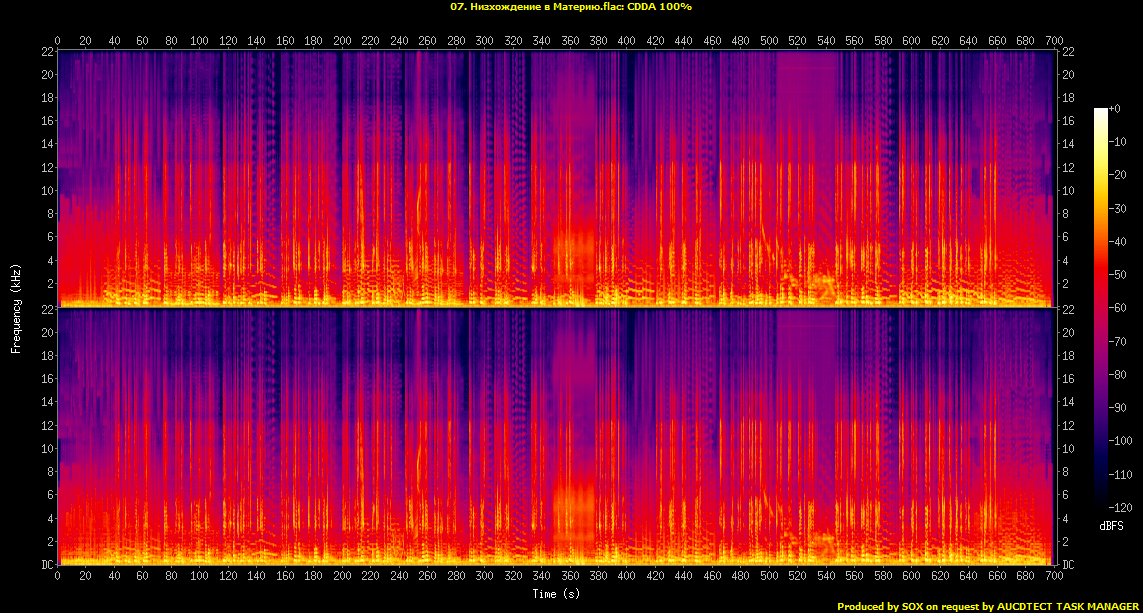Click the "Time (s)" axis label
Viewport: 1143px width, 613px height.
[x=554, y=594]
